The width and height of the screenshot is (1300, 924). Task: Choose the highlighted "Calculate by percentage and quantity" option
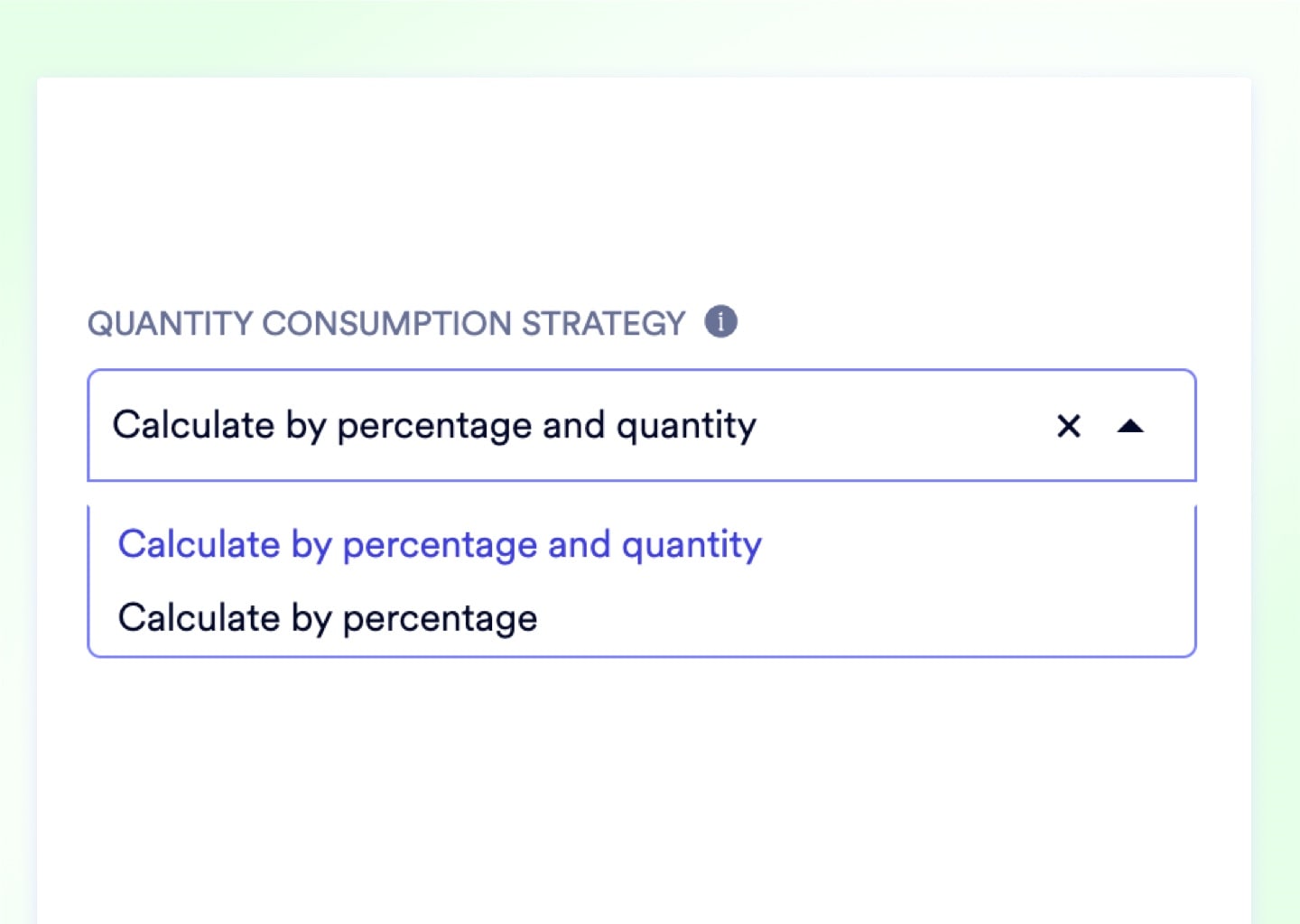[x=440, y=544]
